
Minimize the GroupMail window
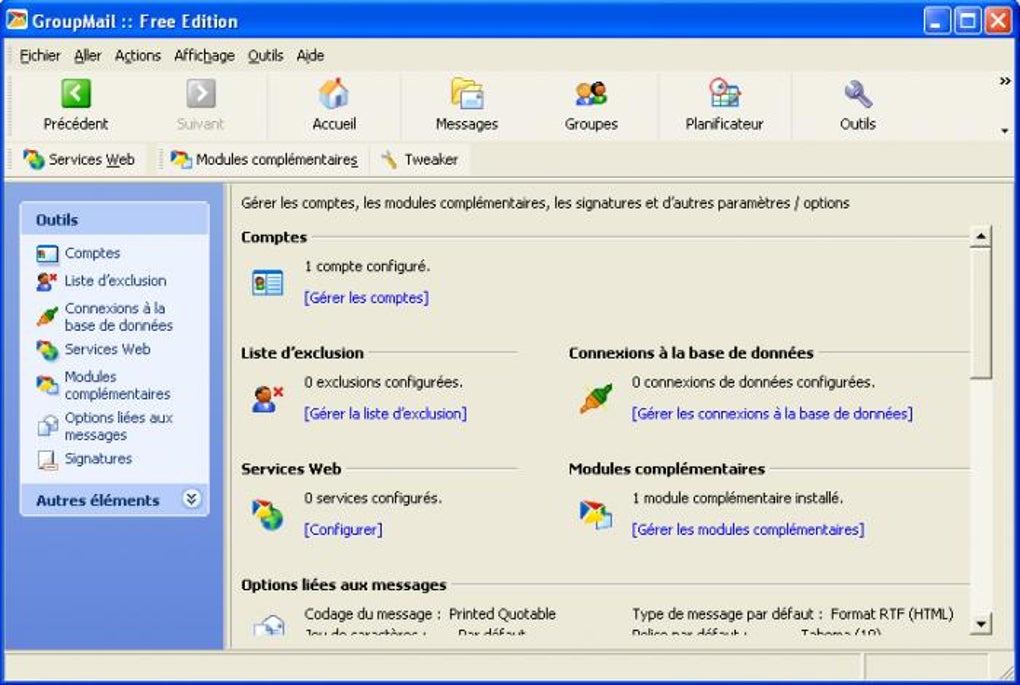[x=936, y=21]
